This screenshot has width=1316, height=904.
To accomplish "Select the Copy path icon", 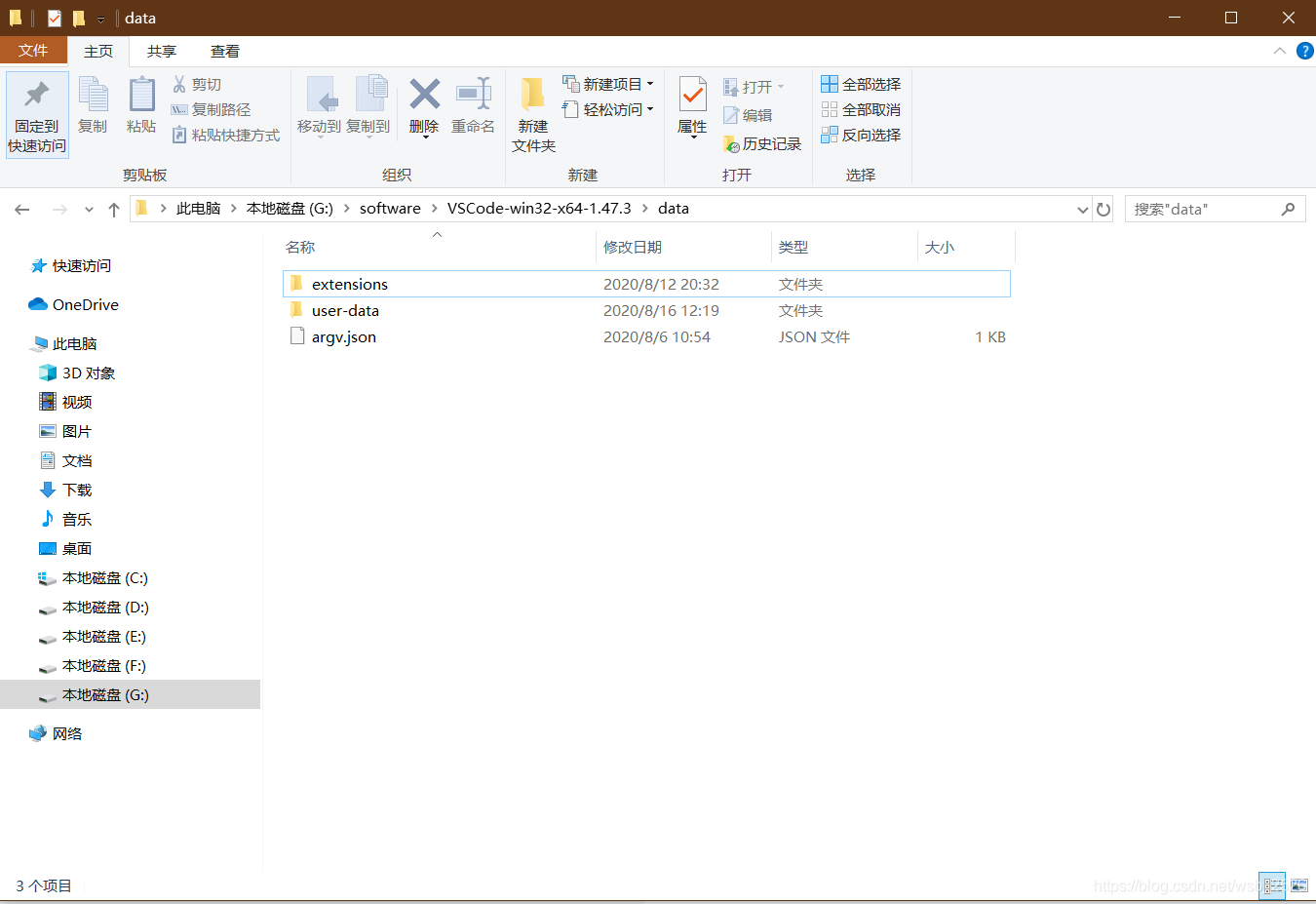I will (x=226, y=109).
